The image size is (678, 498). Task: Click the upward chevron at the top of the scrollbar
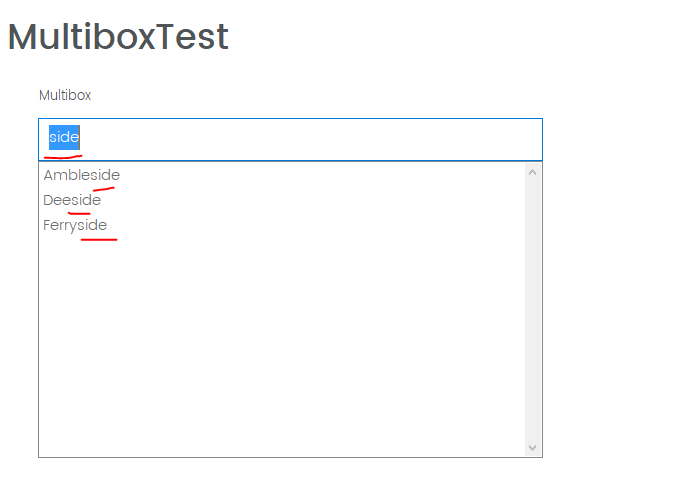click(533, 172)
